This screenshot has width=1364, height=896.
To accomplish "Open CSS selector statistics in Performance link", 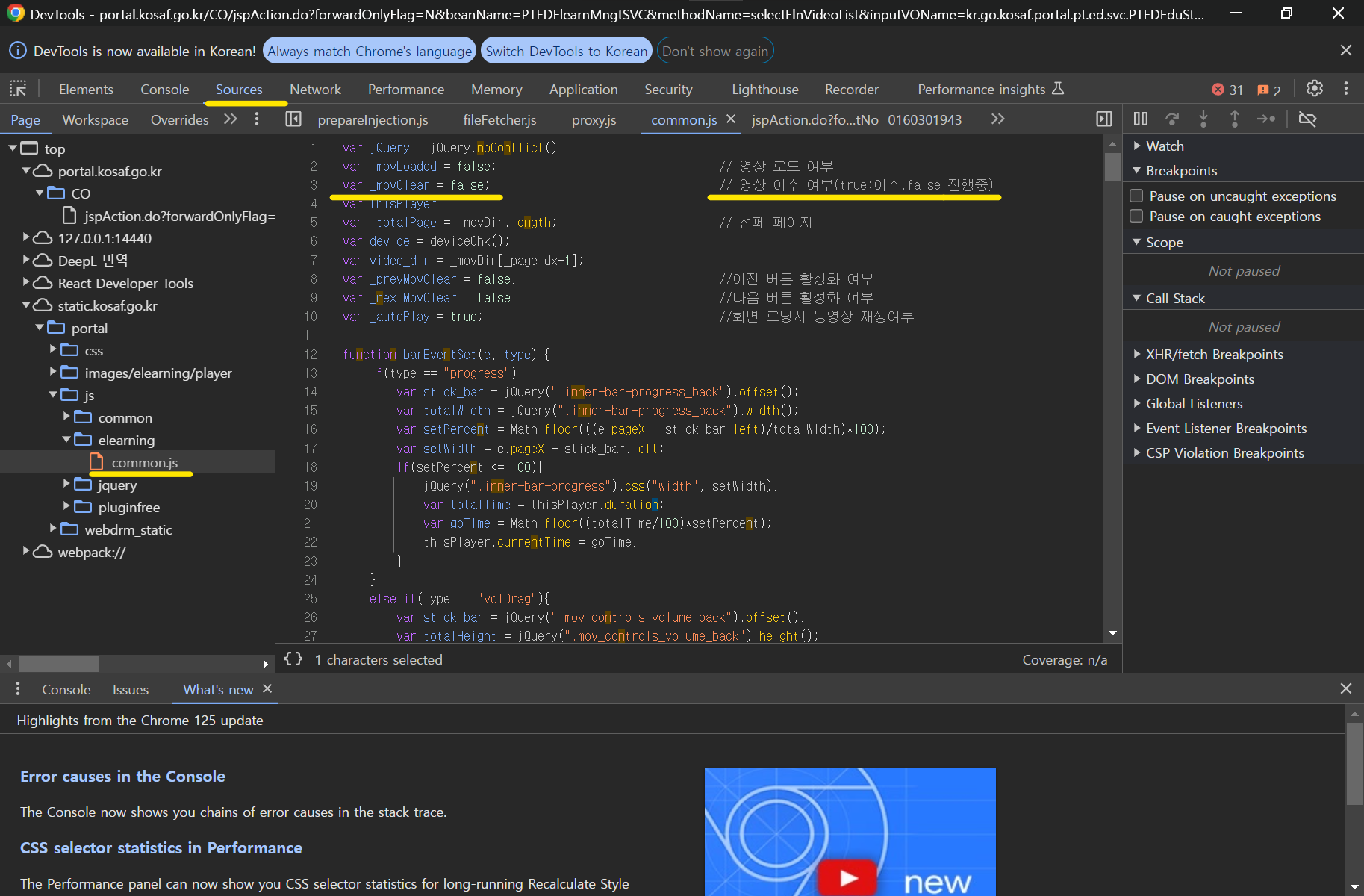I will pyautogui.click(x=161, y=847).
